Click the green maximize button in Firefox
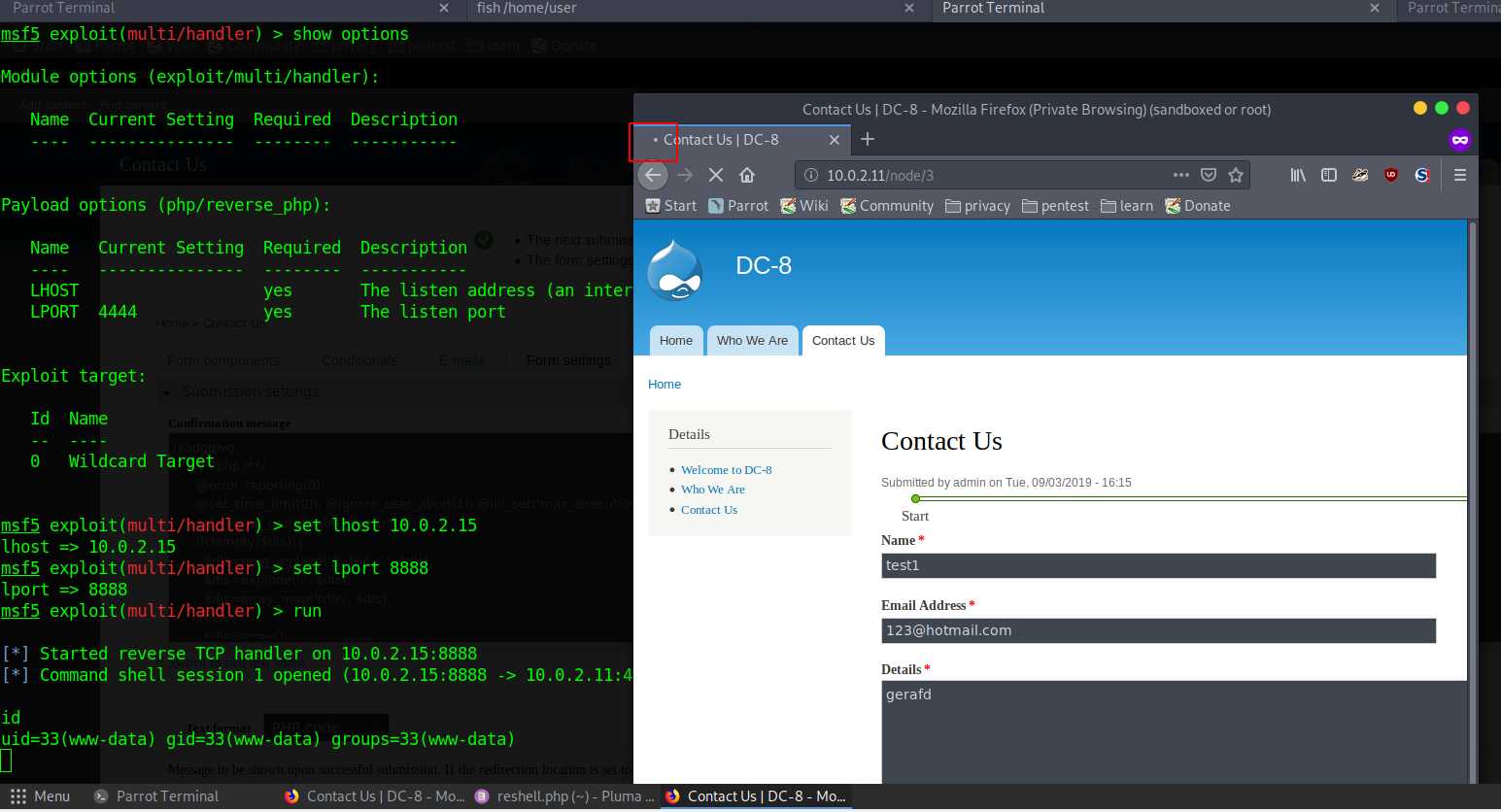 coord(1442,108)
